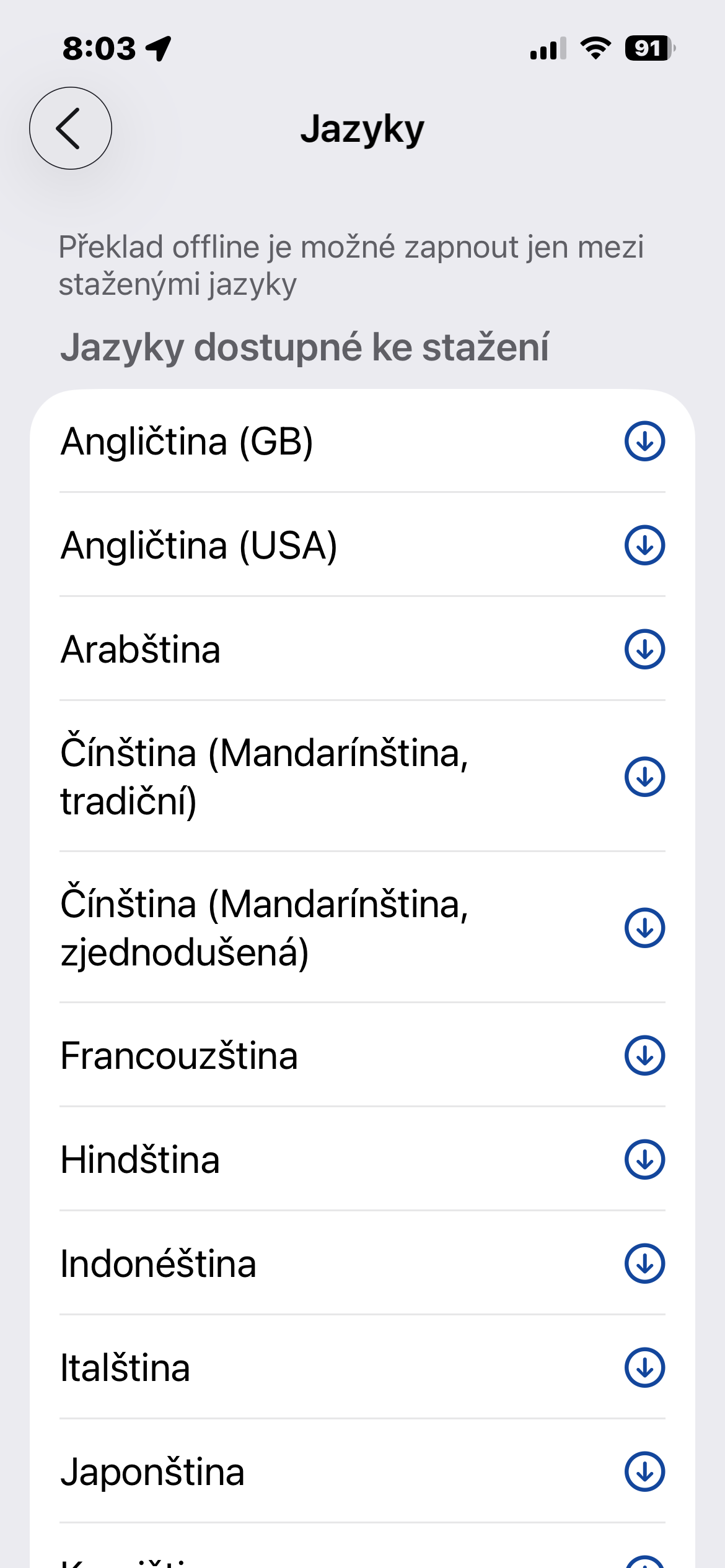The height and width of the screenshot is (1568, 725).
Task: Tap download arrow beside Japonština
Action: [644, 1471]
